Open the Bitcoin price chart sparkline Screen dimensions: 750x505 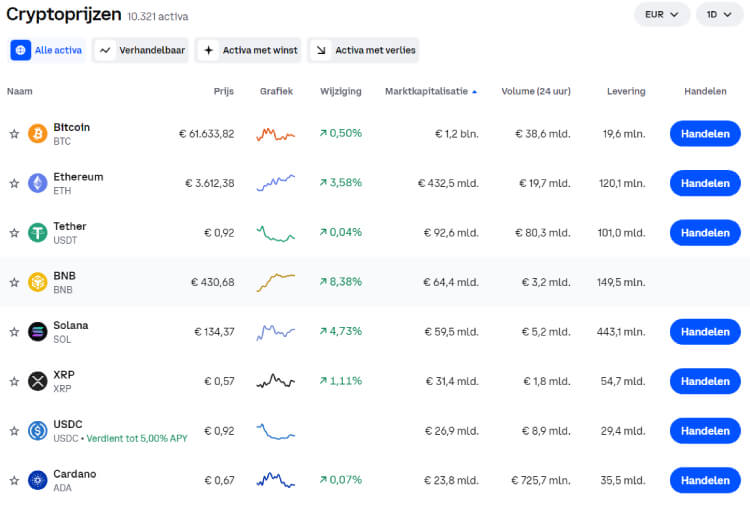click(276, 134)
